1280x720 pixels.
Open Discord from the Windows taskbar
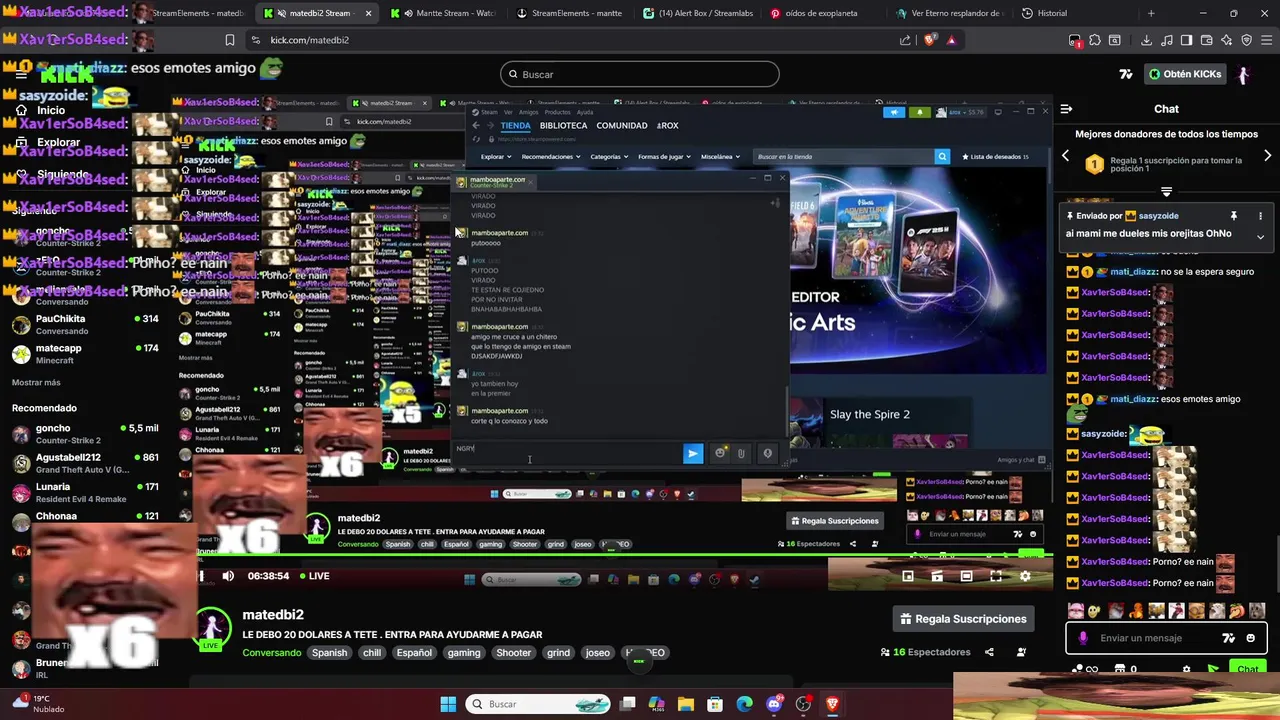[775, 704]
